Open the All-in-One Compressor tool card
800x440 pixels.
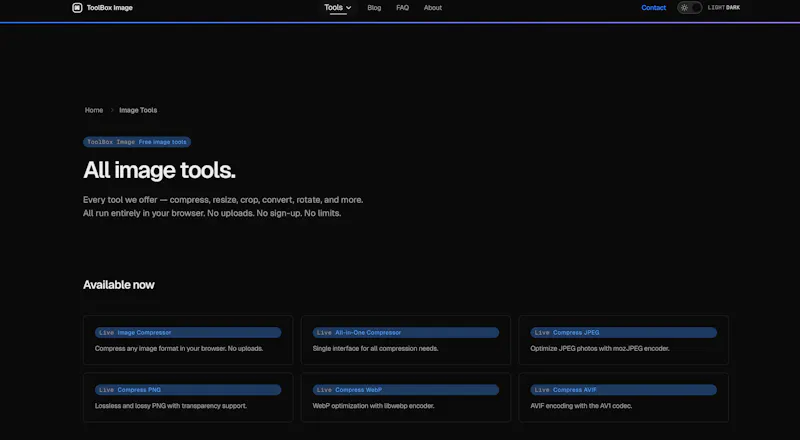(406, 340)
